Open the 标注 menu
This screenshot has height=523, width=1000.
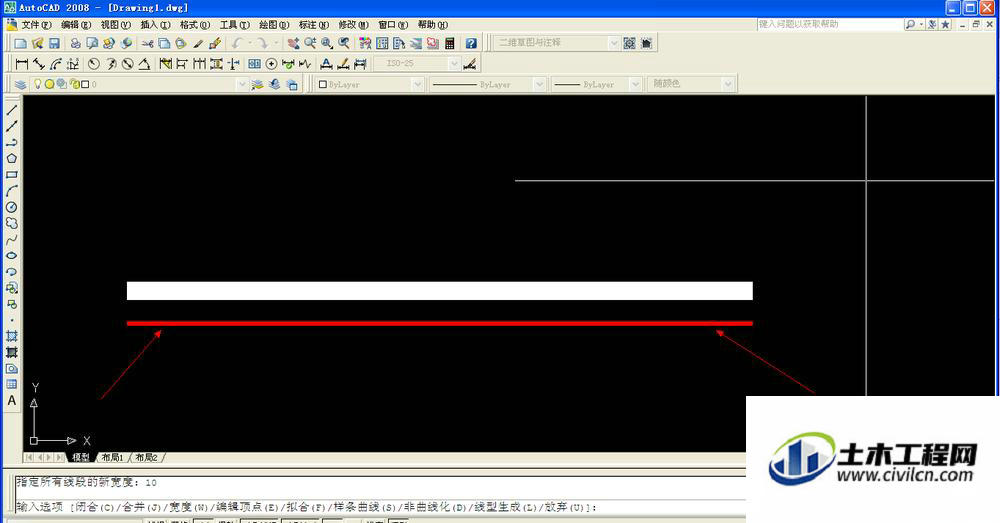pyautogui.click(x=314, y=24)
